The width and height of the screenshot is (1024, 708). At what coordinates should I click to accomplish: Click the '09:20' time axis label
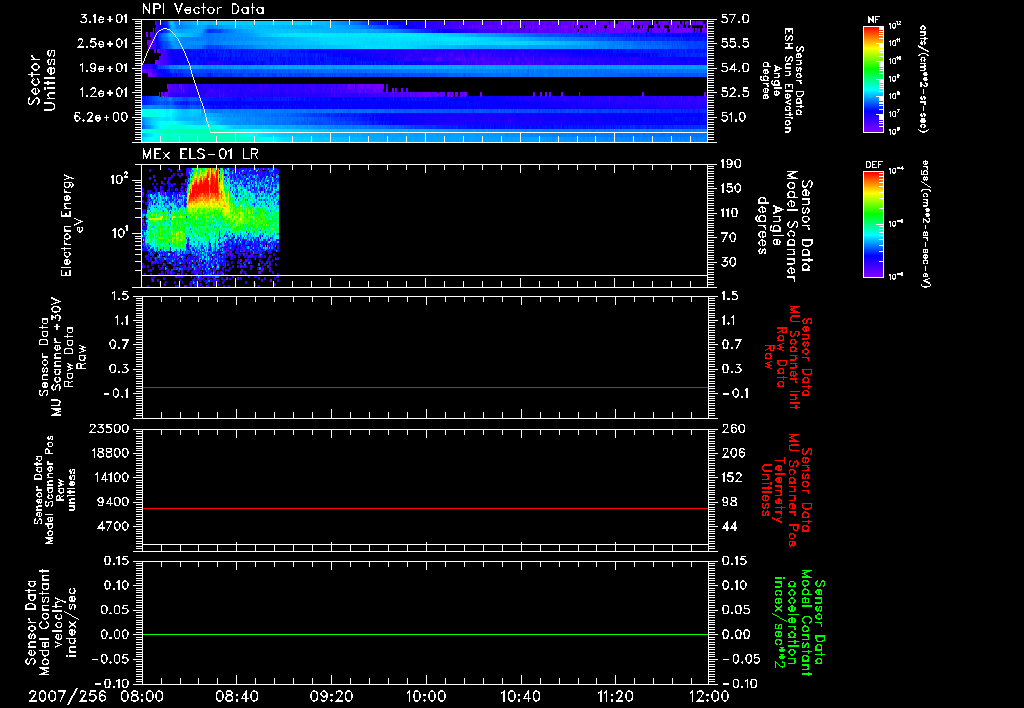[x=331, y=696]
